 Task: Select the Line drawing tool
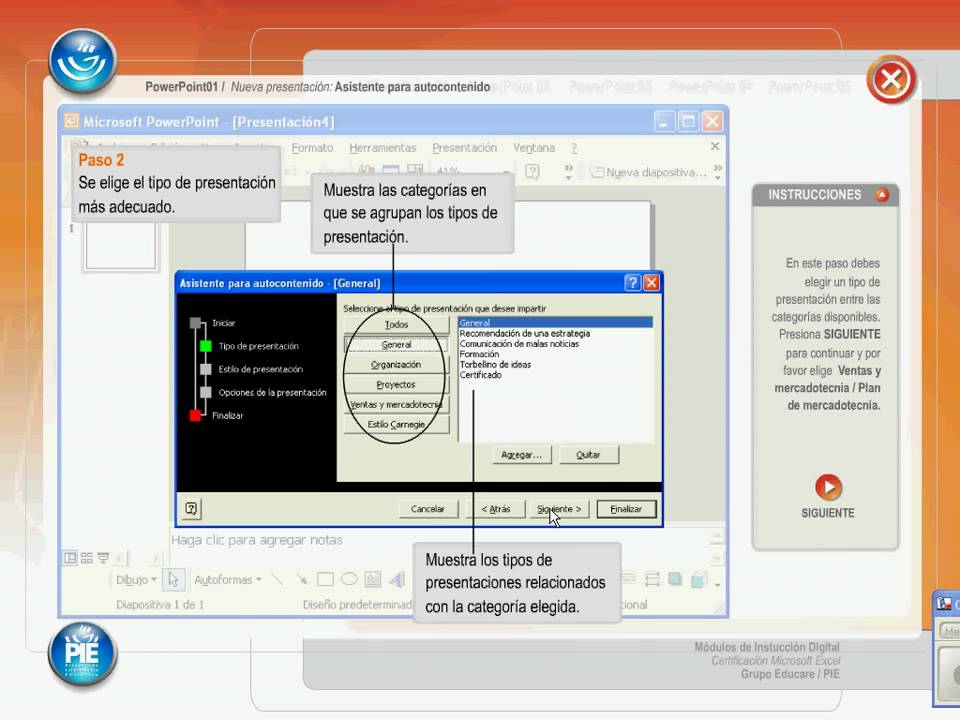click(x=277, y=579)
